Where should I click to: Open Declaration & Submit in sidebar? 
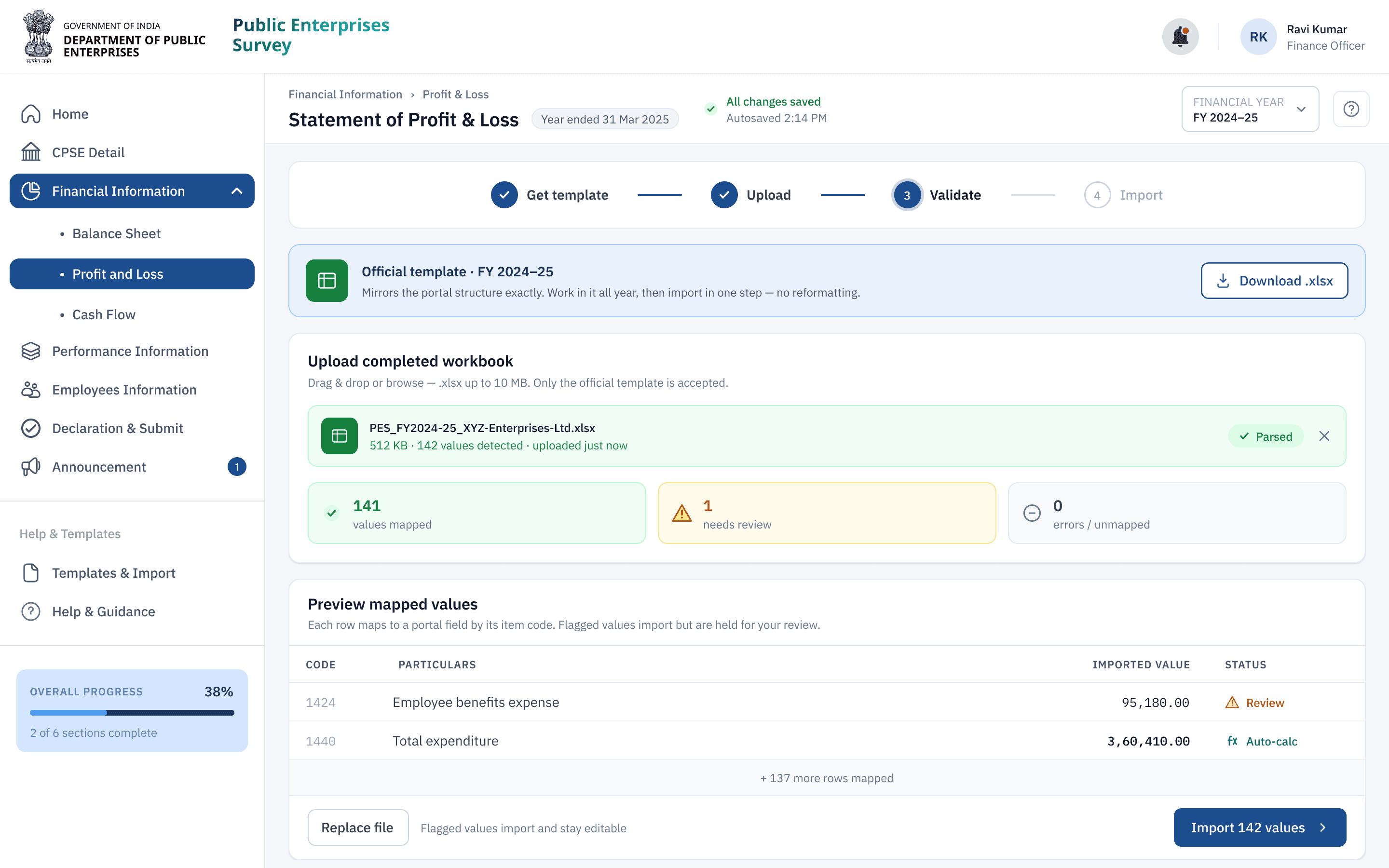click(118, 428)
